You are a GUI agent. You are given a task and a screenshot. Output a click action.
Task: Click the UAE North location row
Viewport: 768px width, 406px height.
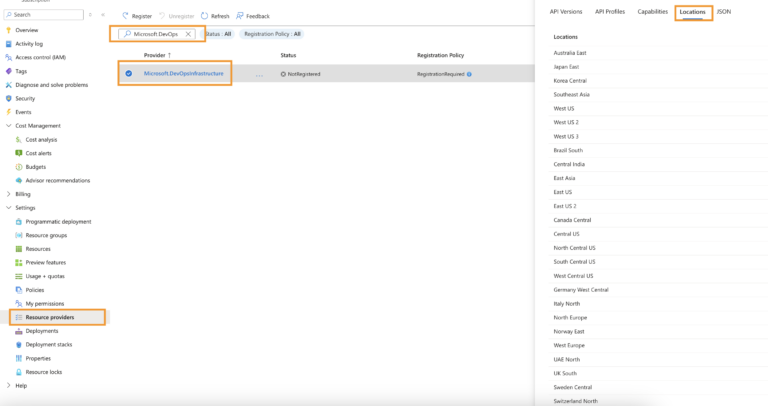658,359
